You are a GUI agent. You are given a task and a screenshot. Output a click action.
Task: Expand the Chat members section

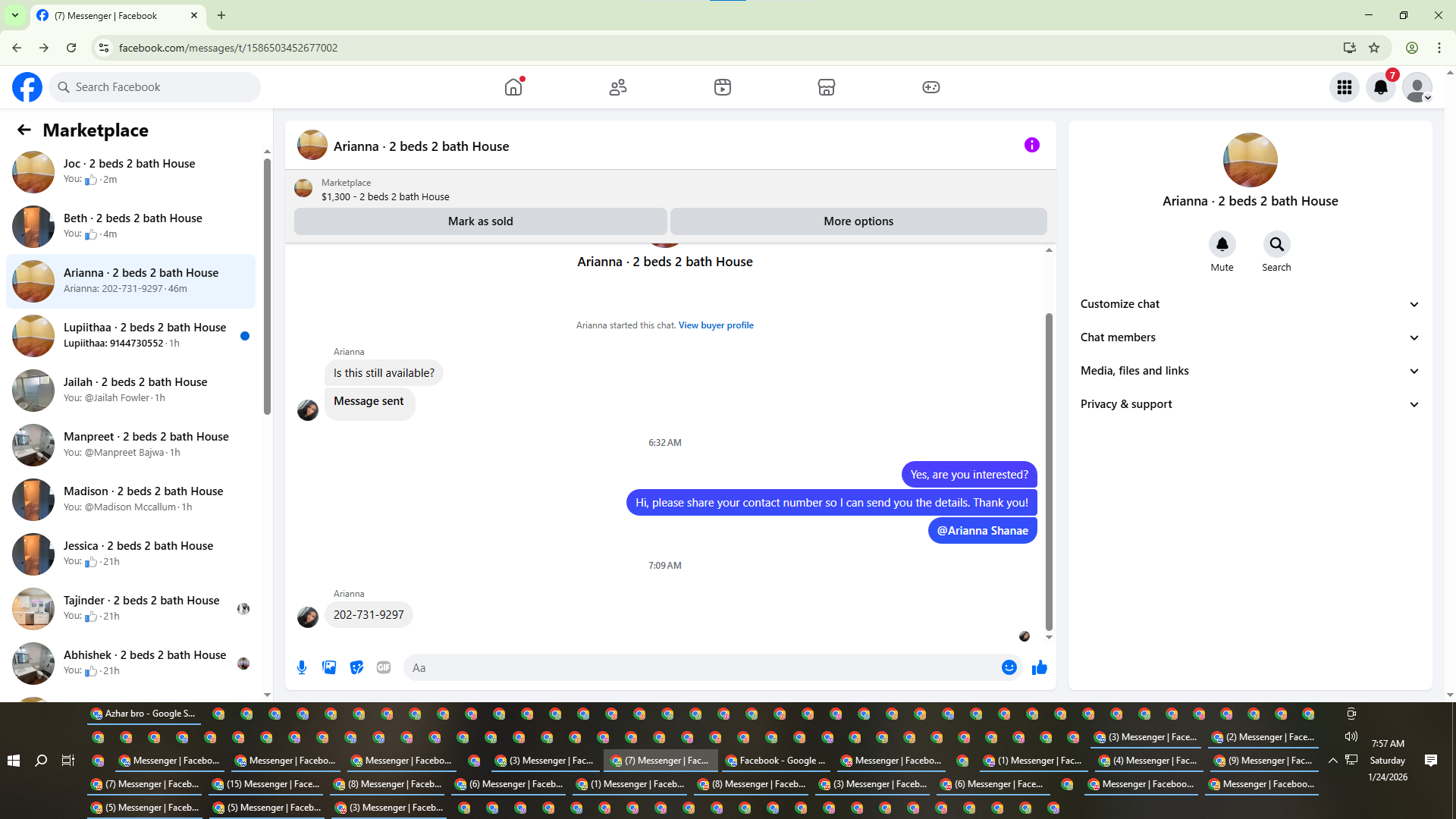point(1250,337)
